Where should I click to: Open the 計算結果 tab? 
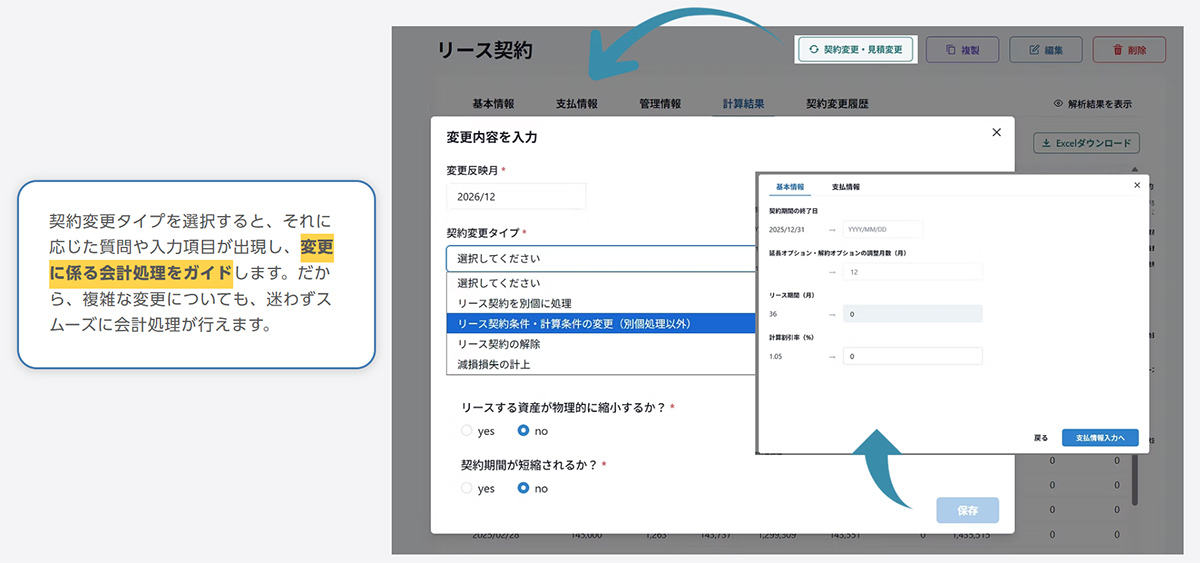(744, 103)
